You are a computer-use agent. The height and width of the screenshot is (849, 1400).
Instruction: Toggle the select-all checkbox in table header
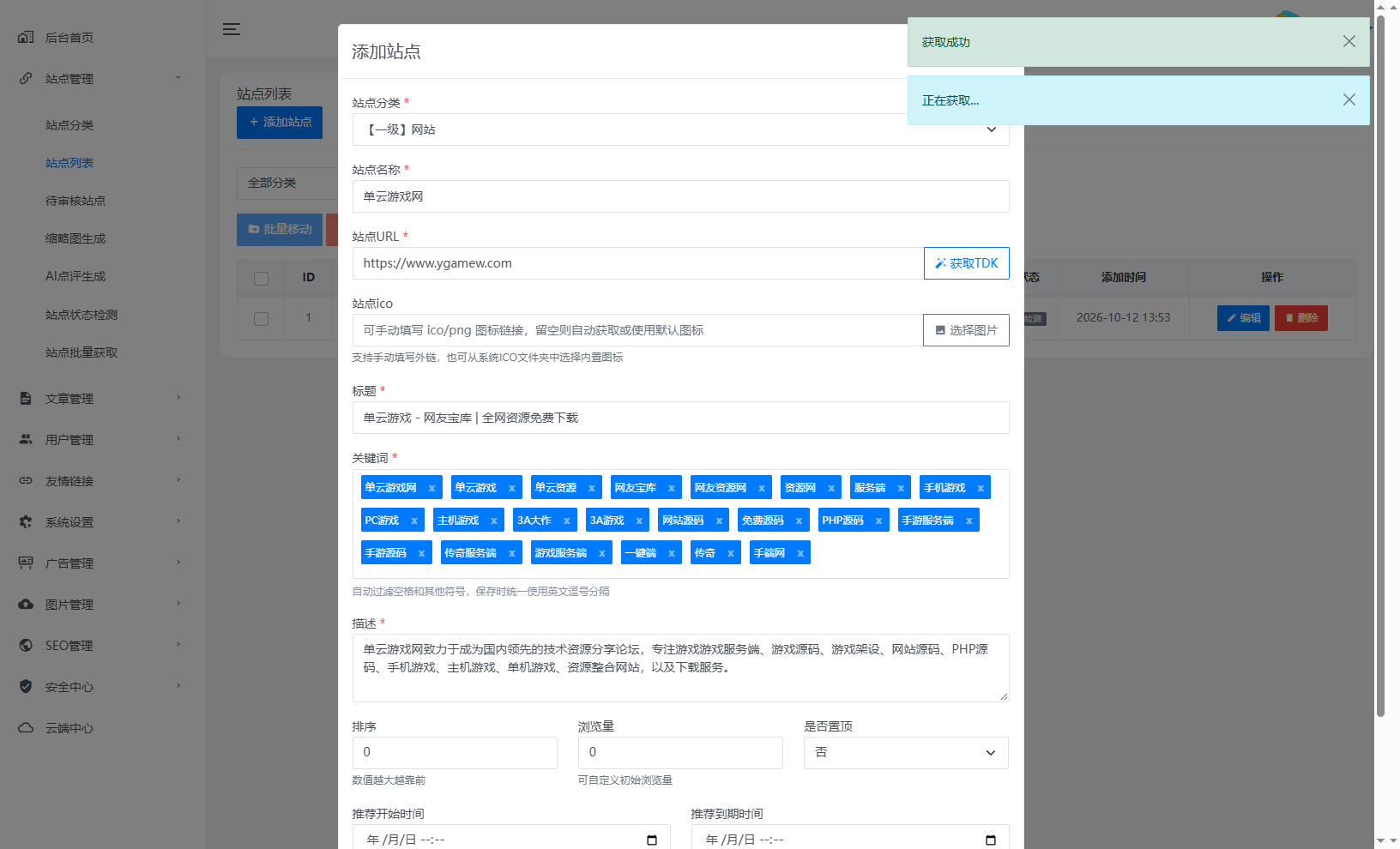pyautogui.click(x=262, y=278)
